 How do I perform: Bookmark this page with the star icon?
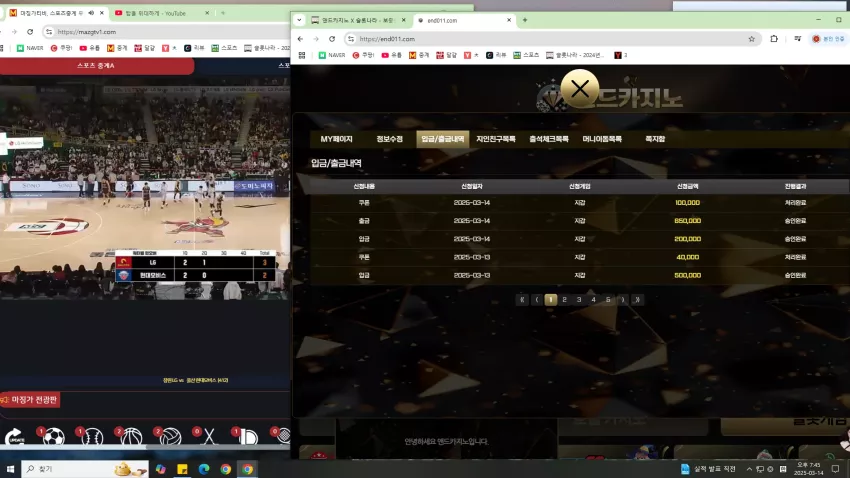751,39
